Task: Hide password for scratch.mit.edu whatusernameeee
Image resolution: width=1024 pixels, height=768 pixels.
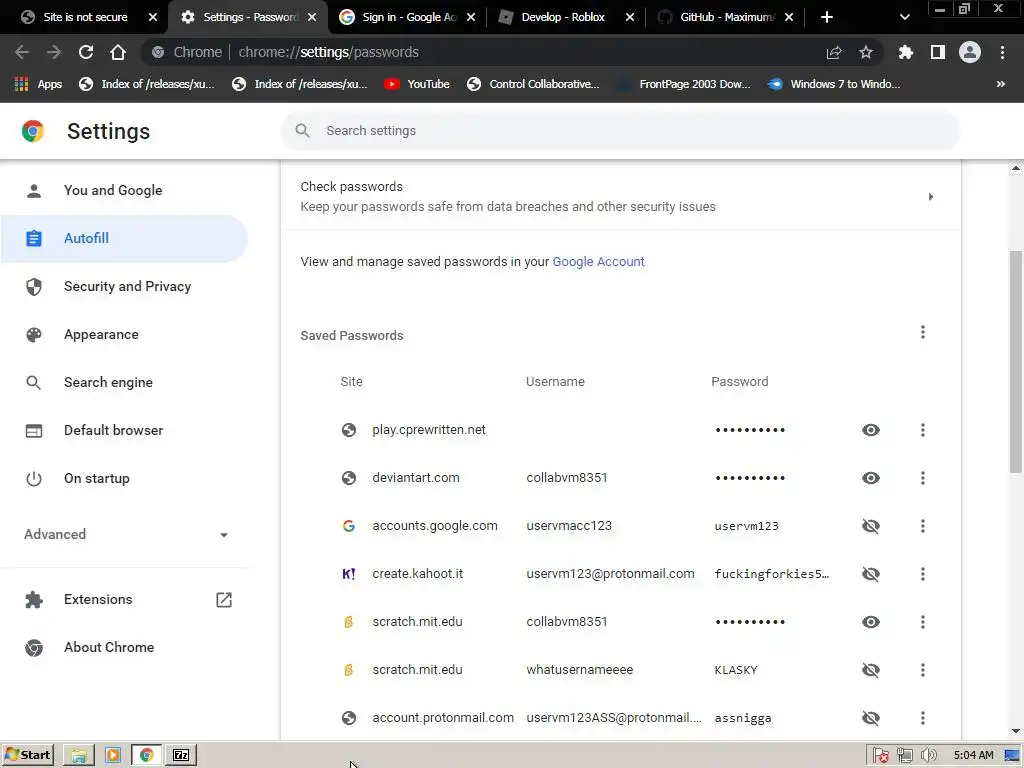Action: click(871, 670)
